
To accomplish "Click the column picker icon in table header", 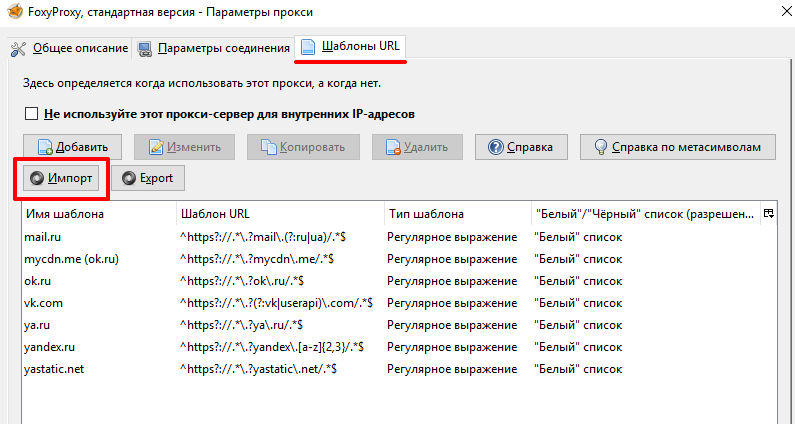I will click(769, 214).
